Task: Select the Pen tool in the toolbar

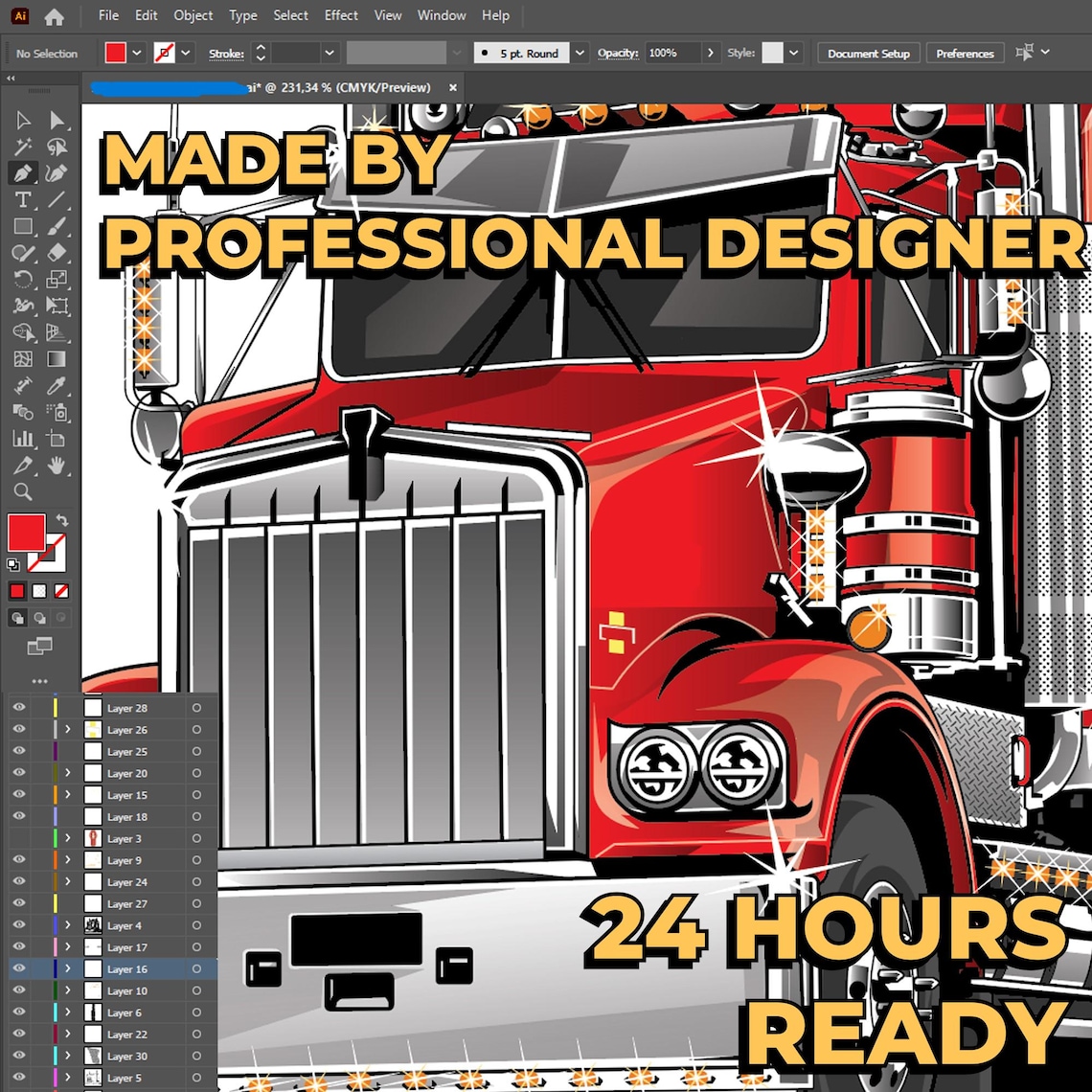Action: (x=23, y=172)
